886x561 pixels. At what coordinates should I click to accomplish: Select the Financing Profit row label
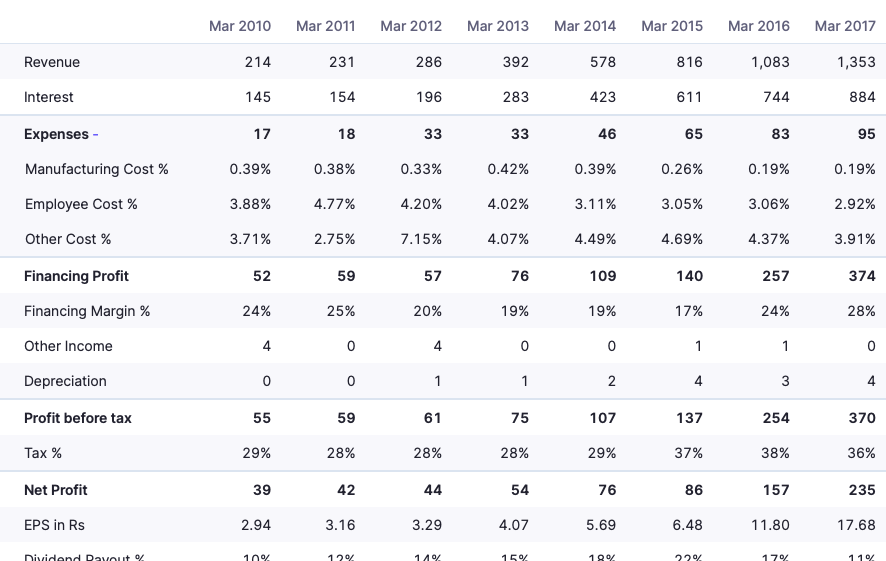click(x=76, y=276)
